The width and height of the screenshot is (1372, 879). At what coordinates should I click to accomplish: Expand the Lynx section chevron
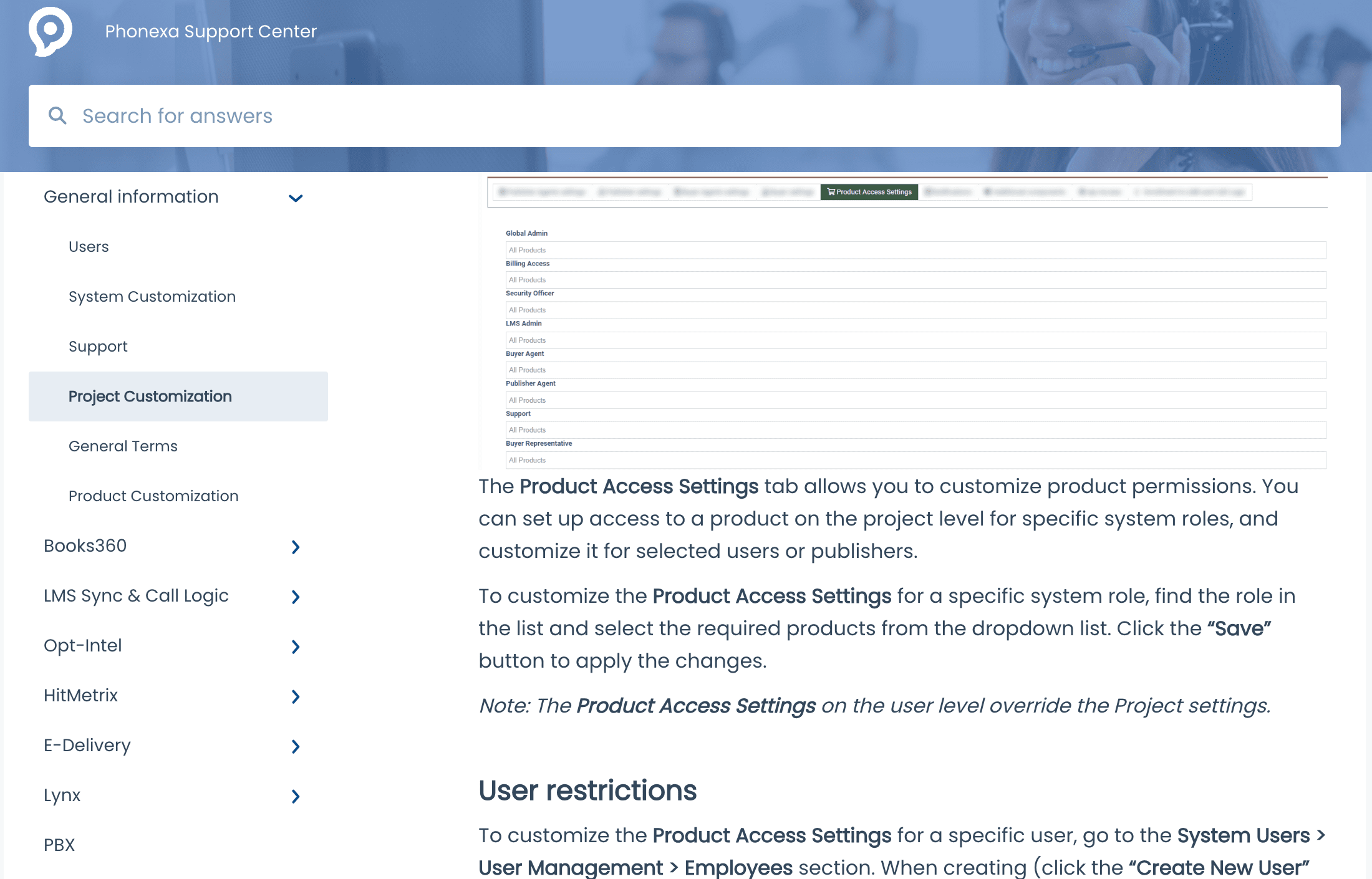pos(296,797)
